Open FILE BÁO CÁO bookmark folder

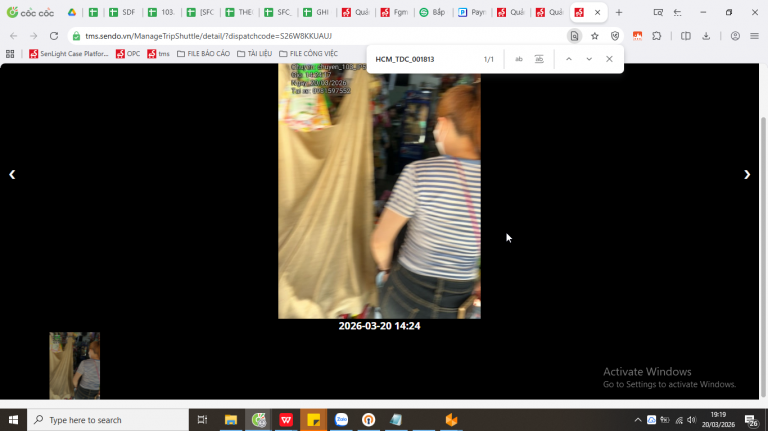pyautogui.click(x=203, y=54)
